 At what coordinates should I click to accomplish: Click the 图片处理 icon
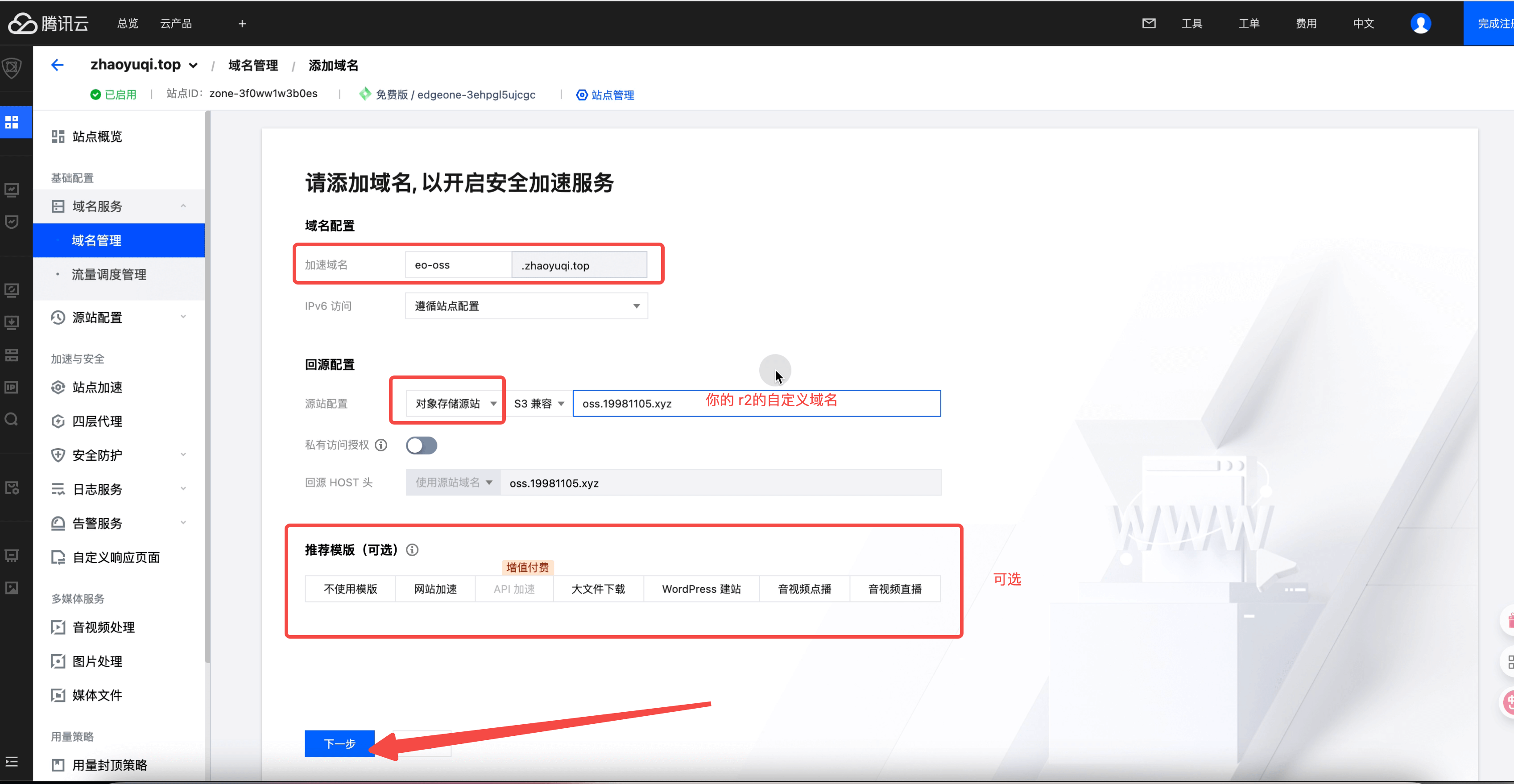tap(58, 661)
